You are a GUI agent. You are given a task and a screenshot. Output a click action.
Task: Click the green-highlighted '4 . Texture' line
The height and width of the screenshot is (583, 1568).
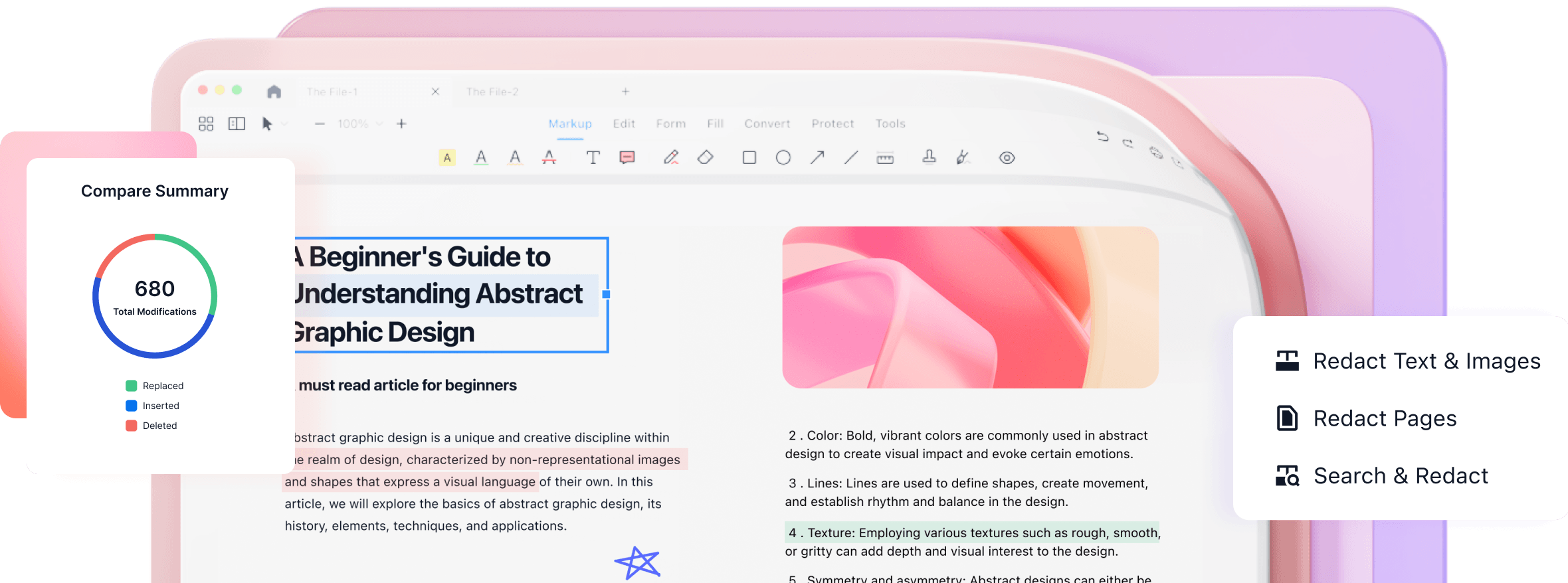[x=973, y=533]
